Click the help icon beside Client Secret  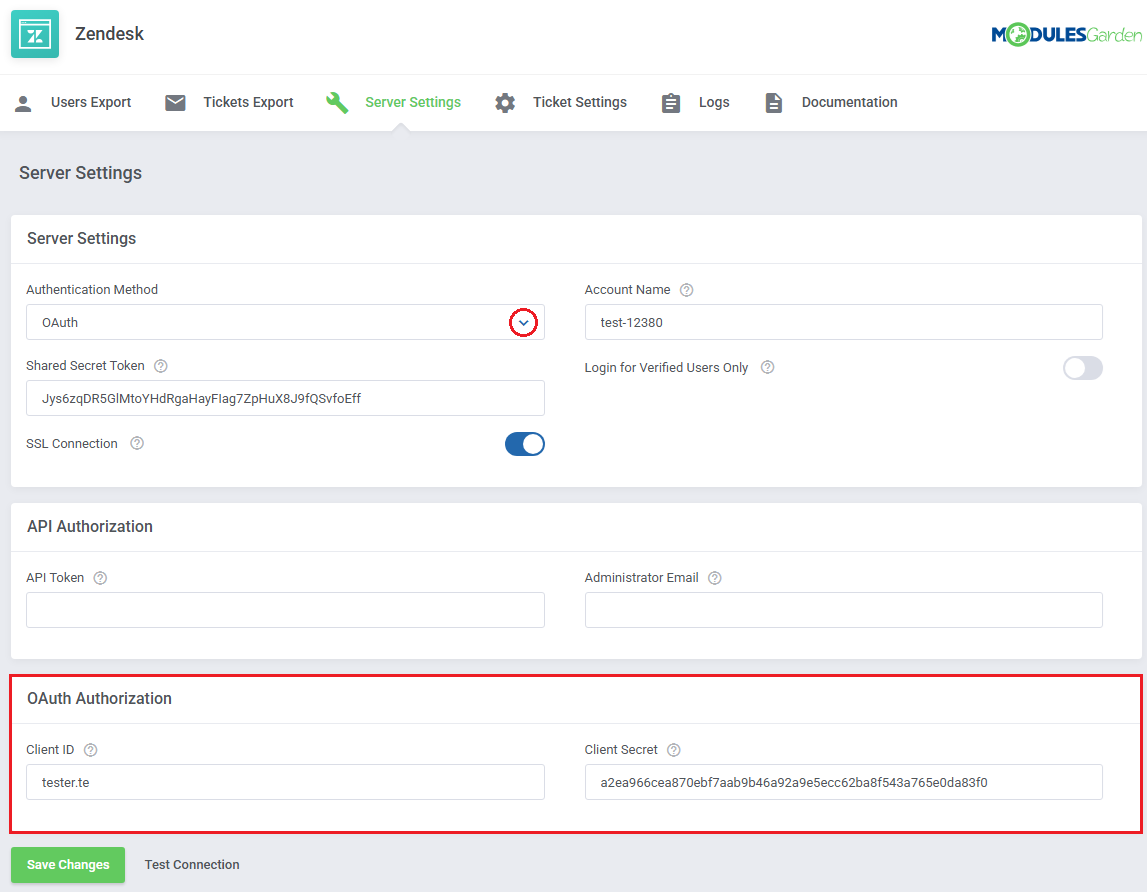[674, 750]
